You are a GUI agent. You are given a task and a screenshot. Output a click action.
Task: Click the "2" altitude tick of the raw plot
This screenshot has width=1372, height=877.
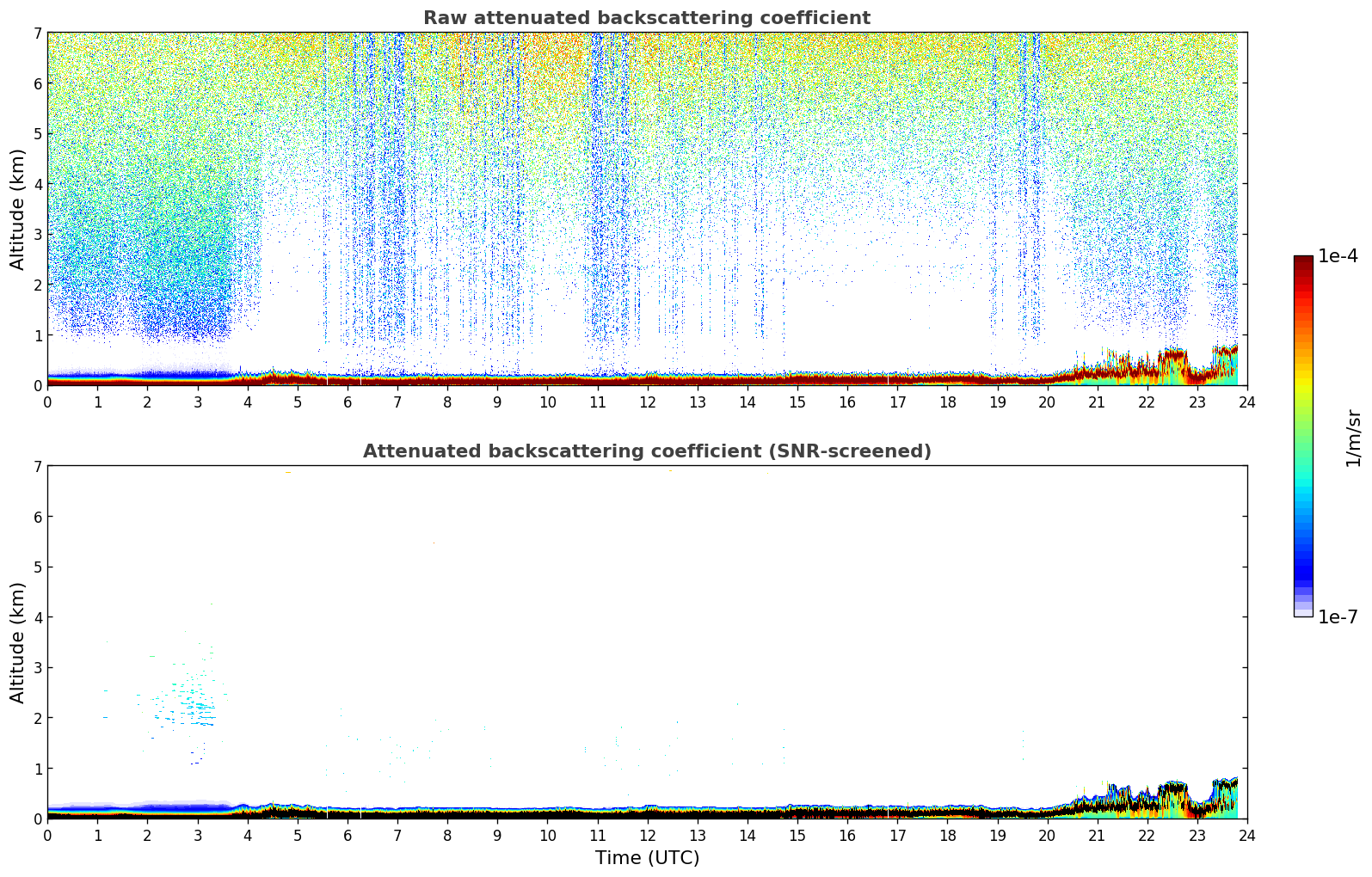[x=37, y=285]
